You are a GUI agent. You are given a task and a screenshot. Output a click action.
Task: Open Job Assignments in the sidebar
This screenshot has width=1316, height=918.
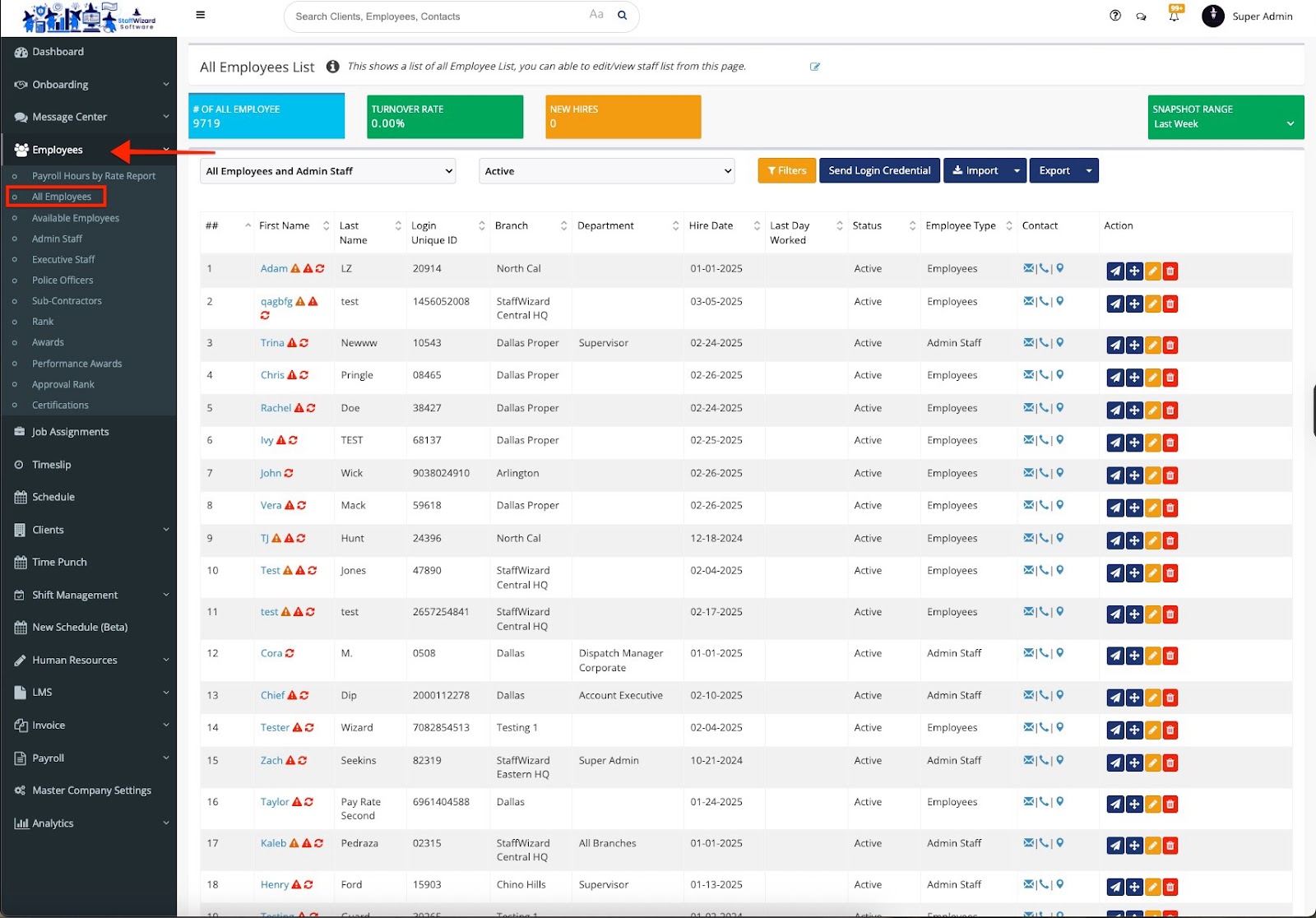pos(70,432)
